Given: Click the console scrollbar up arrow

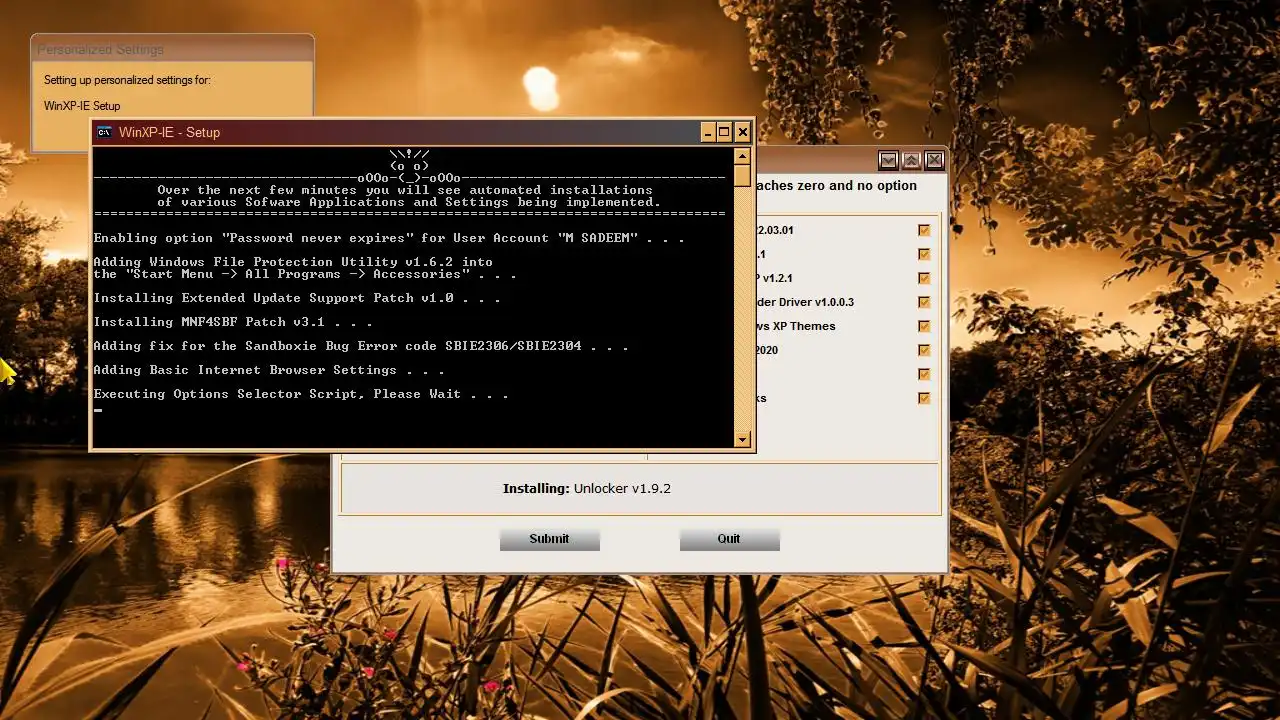Looking at the screenshot, I should pos(742,156).
